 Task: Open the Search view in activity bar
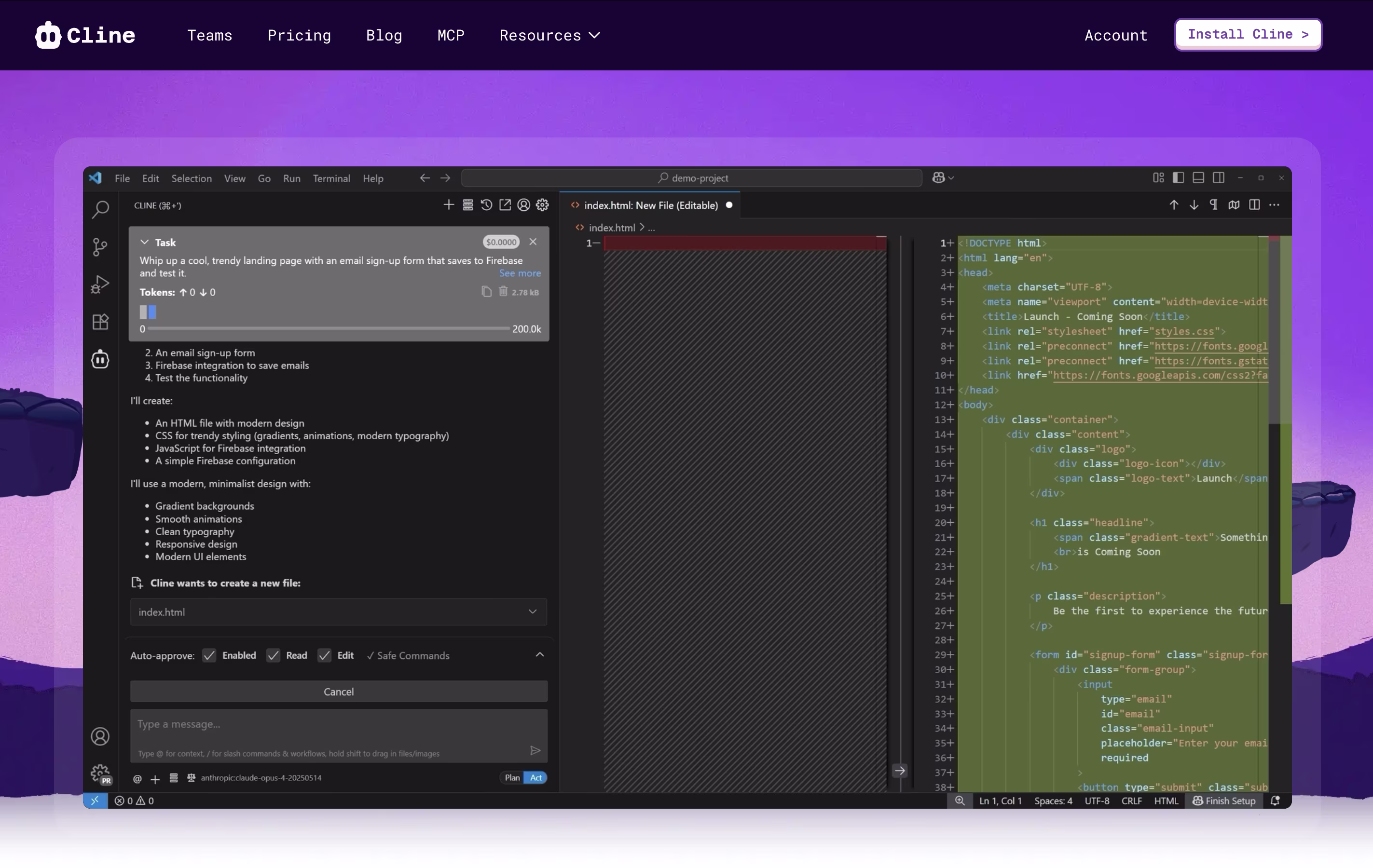point(100,209)
